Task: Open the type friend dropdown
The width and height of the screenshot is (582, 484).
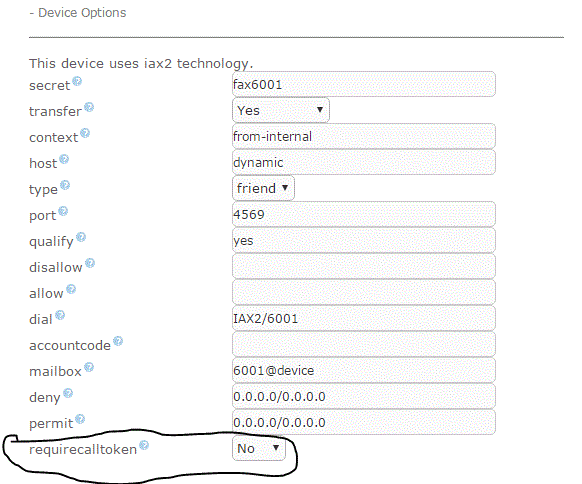Action: pos(263,188)
